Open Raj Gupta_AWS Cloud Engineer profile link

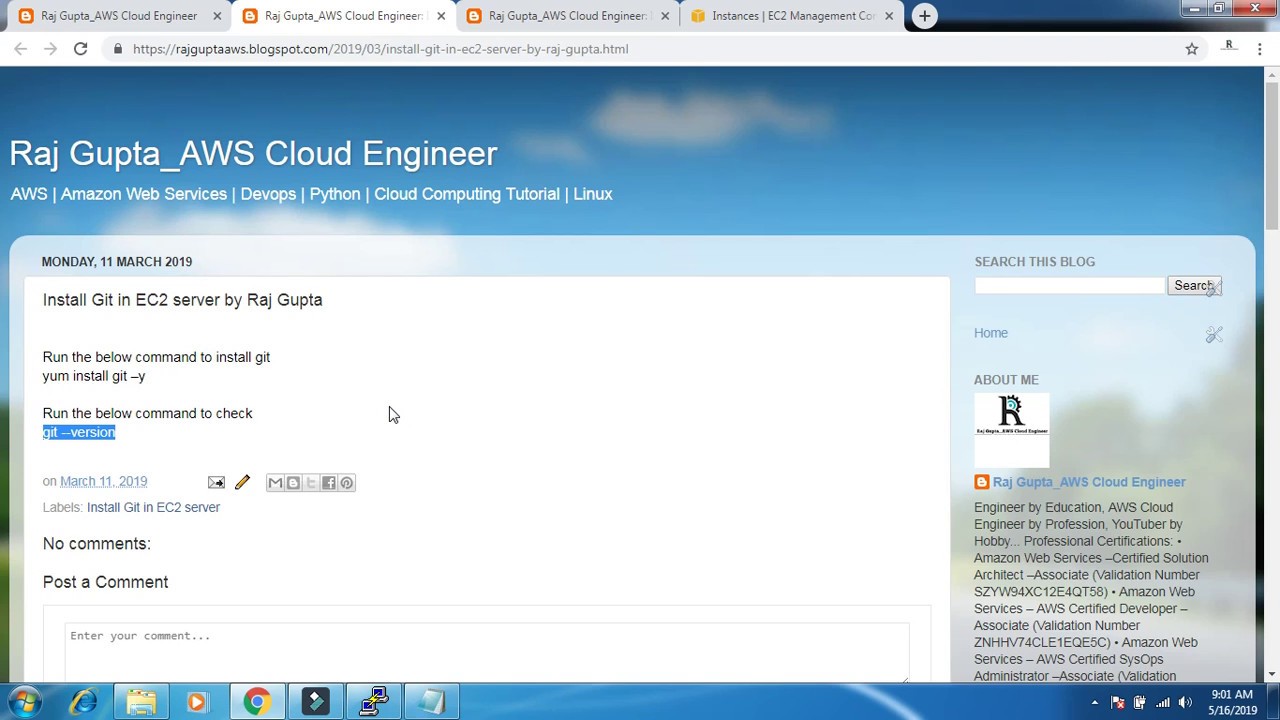pos(1089,482)
